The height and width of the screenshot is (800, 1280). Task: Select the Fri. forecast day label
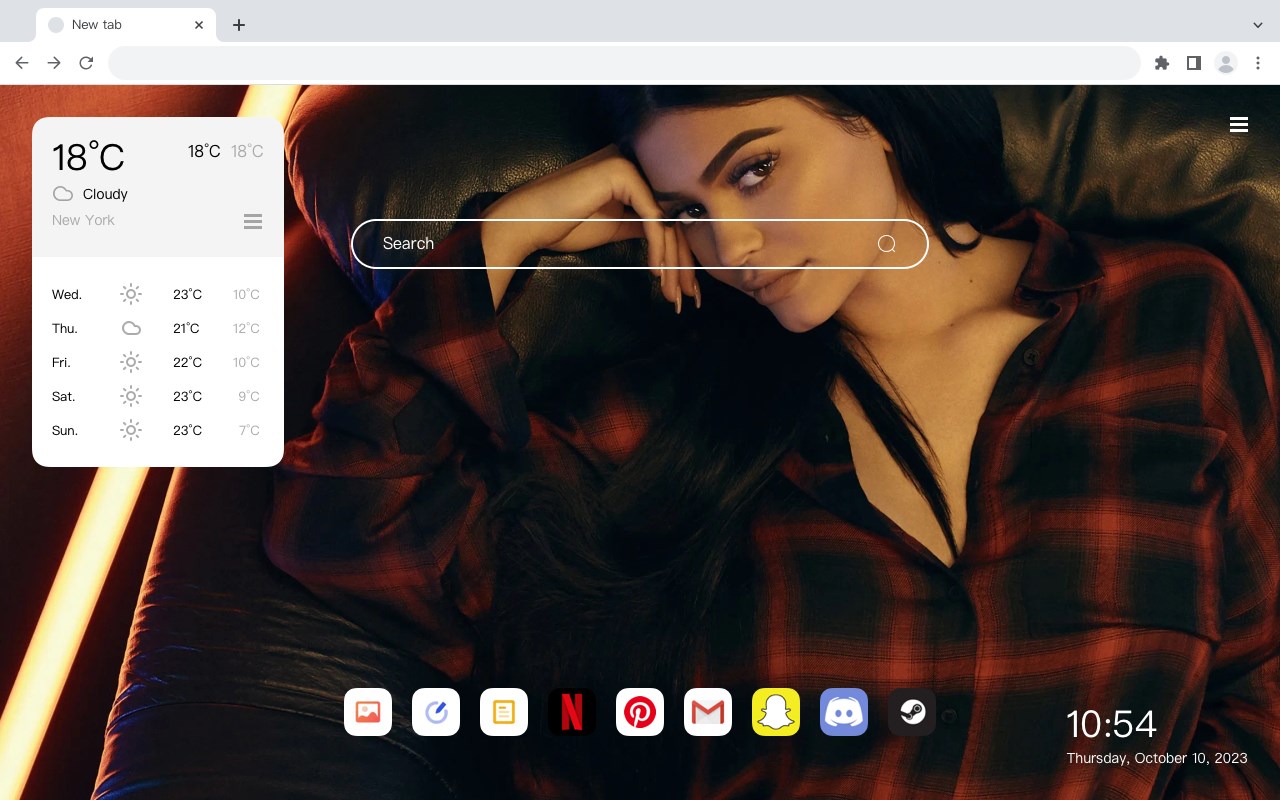[x=61, y=363]
